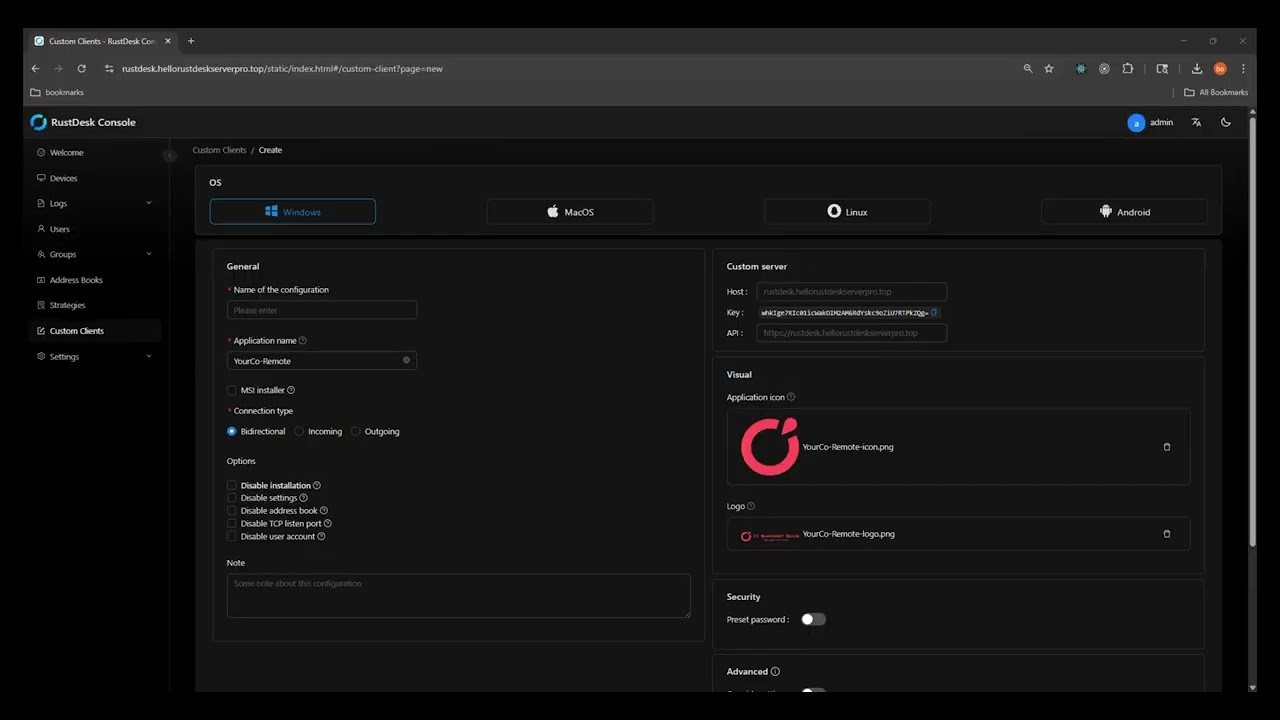Show help for Application icon
Image resolution: width=1280 pixels, height=720 pixels.
point(791,397)
